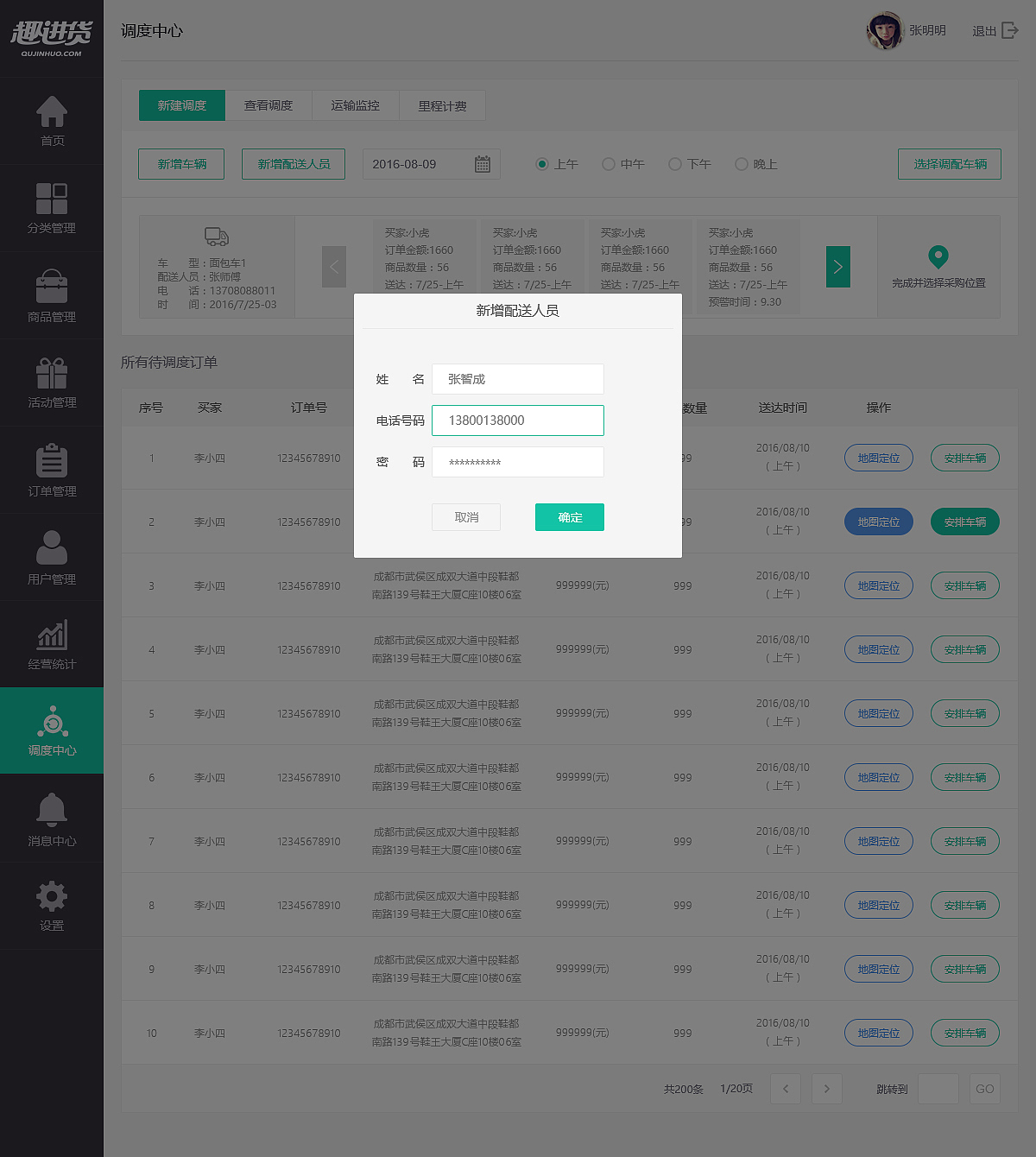Click 新增配送人员 button
This screenshot has height=1157, width=1036.
(x=294, y=164)
